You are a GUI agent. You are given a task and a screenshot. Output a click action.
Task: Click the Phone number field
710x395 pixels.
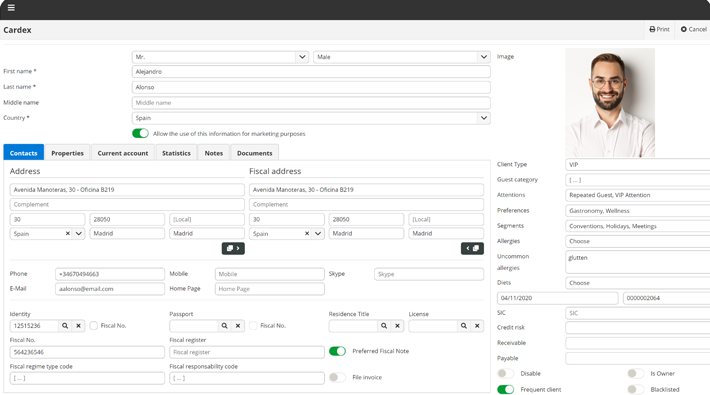[110, 274]
